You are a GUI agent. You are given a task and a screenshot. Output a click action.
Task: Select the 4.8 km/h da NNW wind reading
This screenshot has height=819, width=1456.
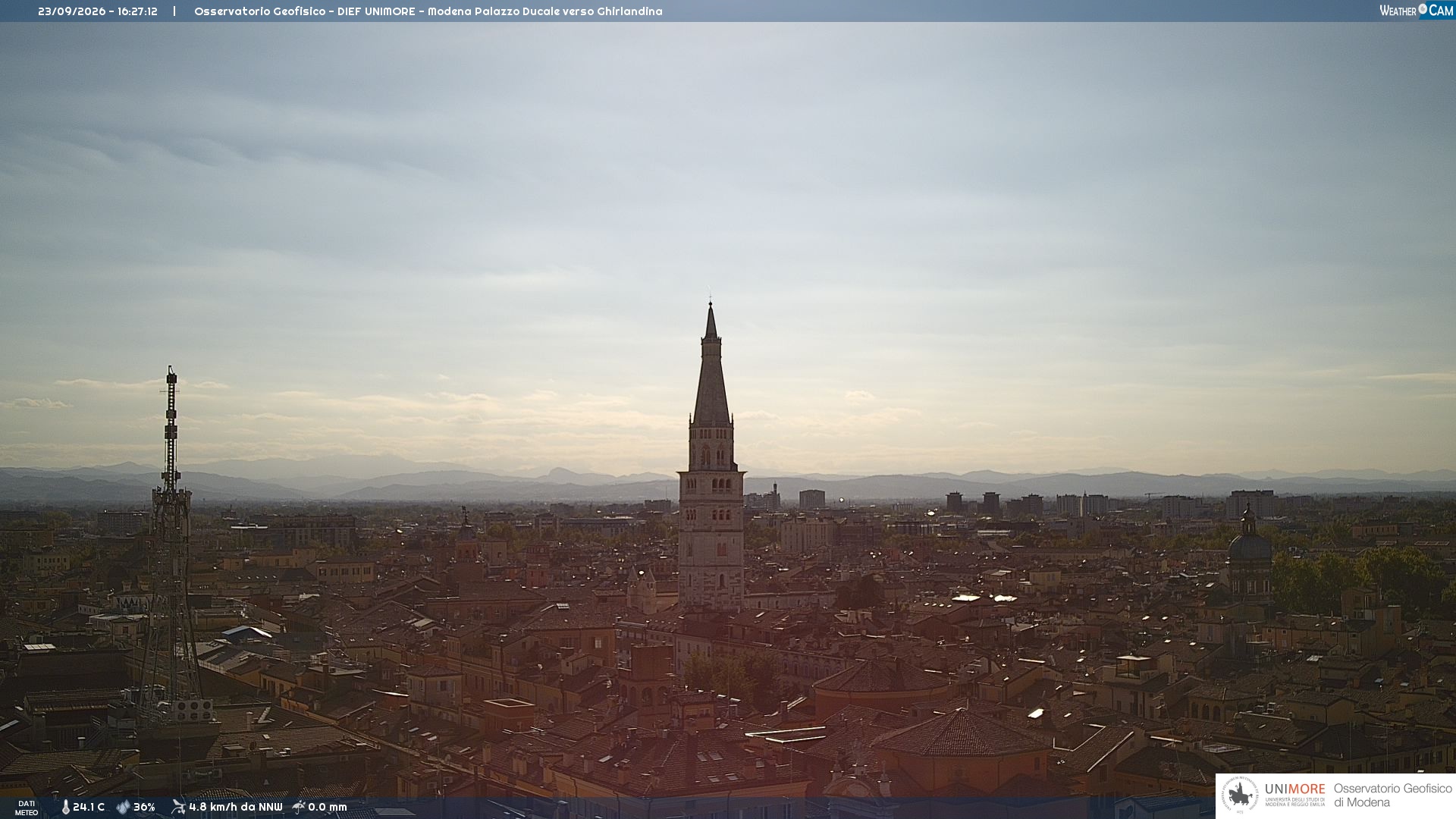(x=236, y=807)
